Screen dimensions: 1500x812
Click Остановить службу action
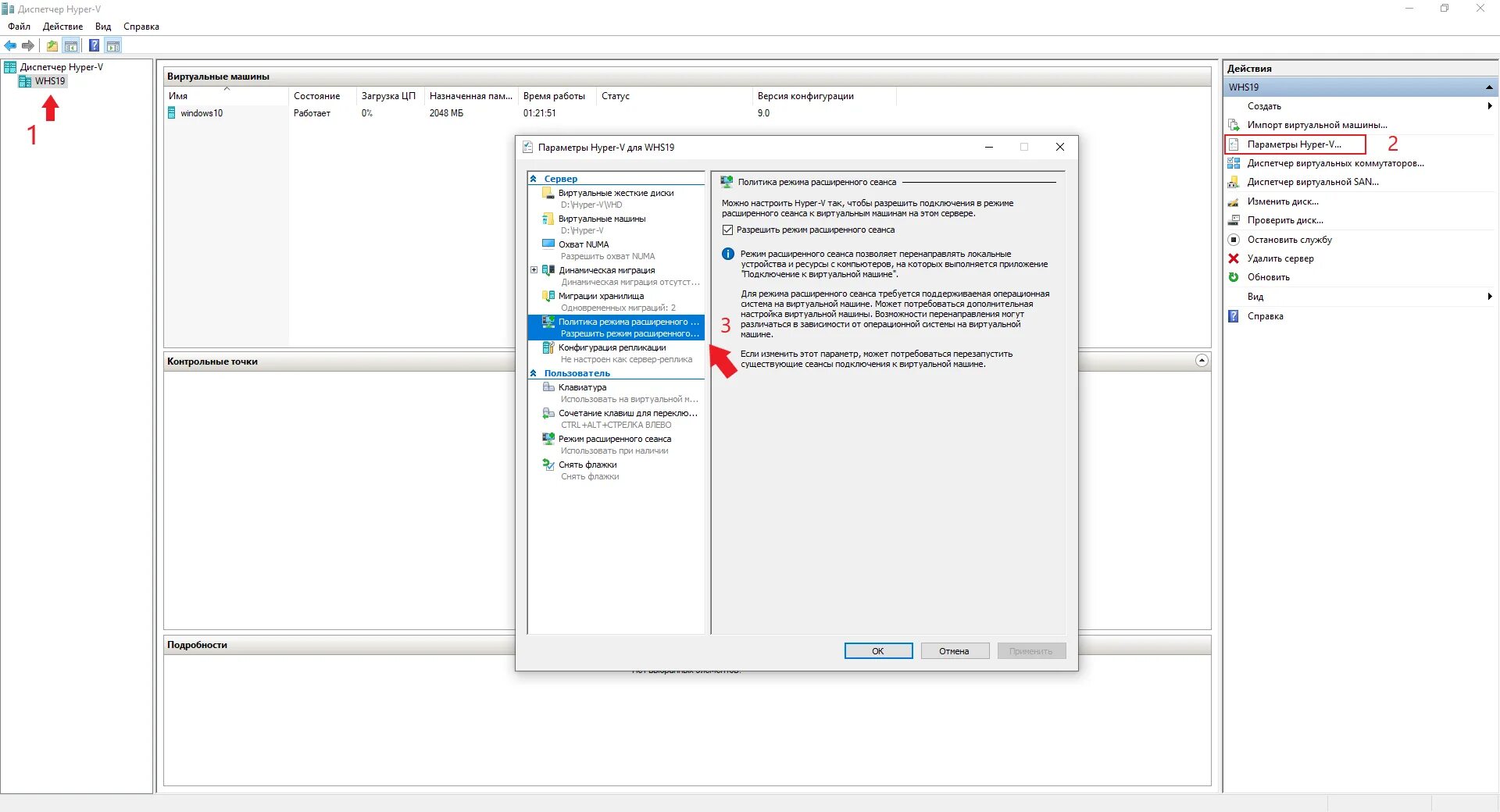1289,240
